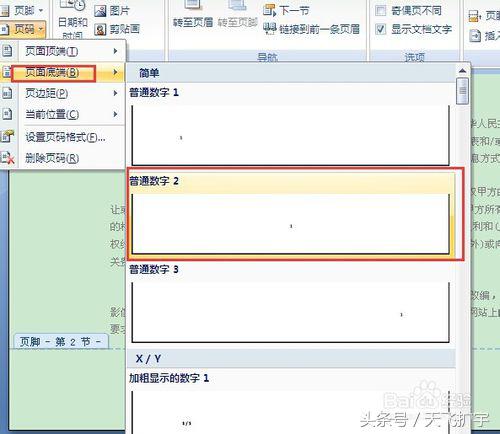The width and height of the screenshot is (500, 434).
Task: Open the 页码 page number dropdown
Action: (22, 30)
